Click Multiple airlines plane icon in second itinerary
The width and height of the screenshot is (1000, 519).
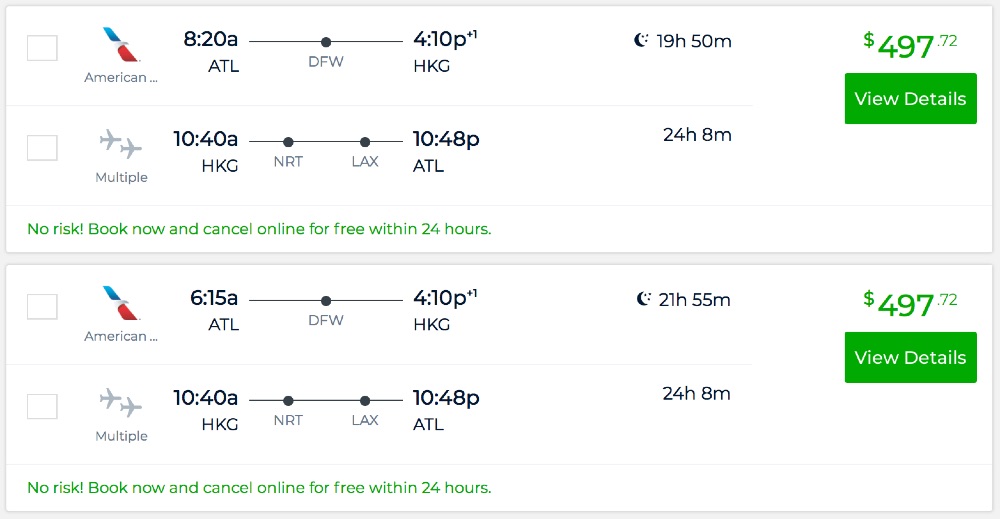coord(121,403)
